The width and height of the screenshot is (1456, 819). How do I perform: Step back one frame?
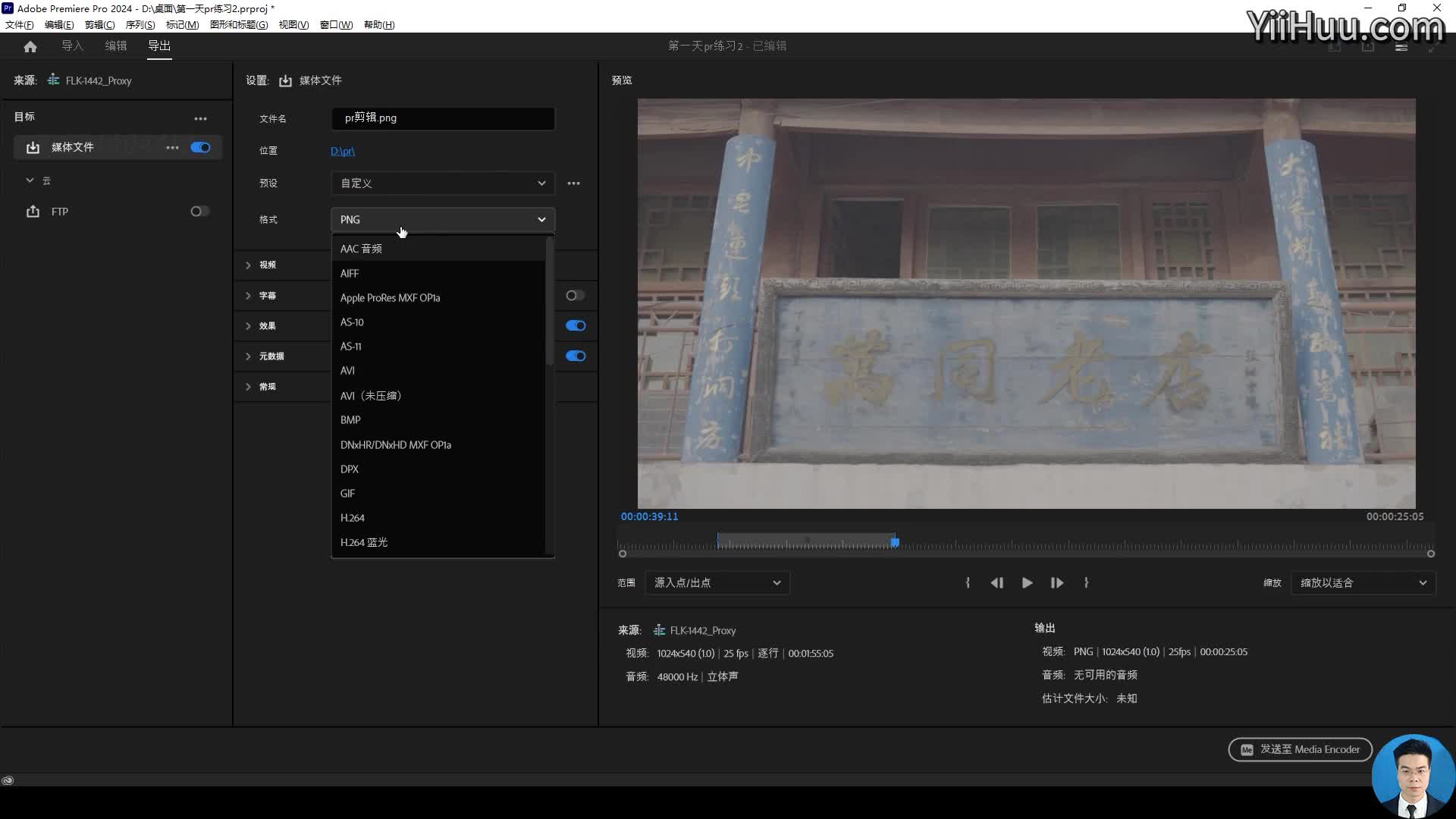[997, 583]
